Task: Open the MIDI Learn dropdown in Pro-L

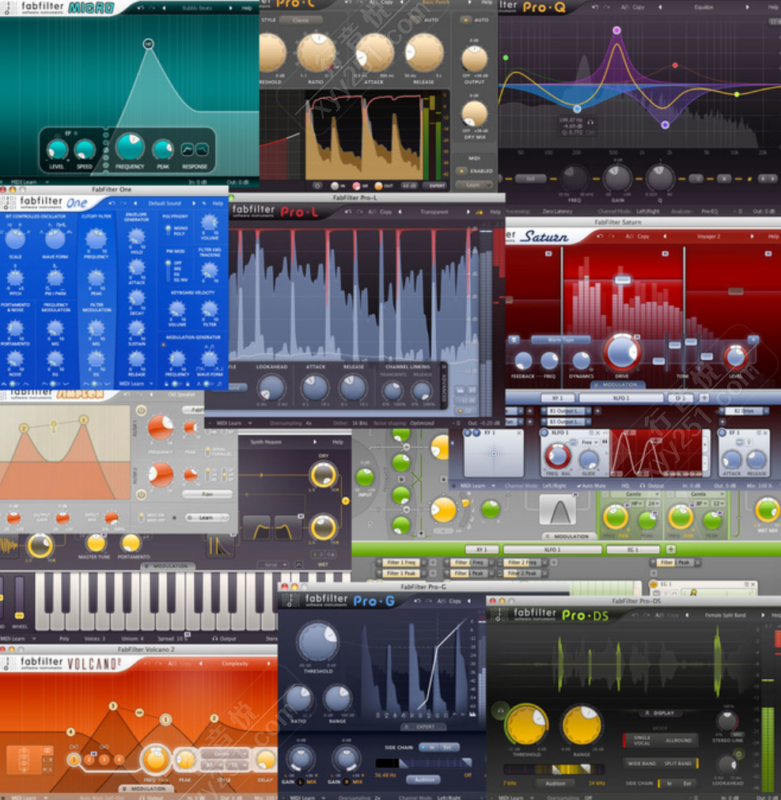Action: tap(234, 423)
